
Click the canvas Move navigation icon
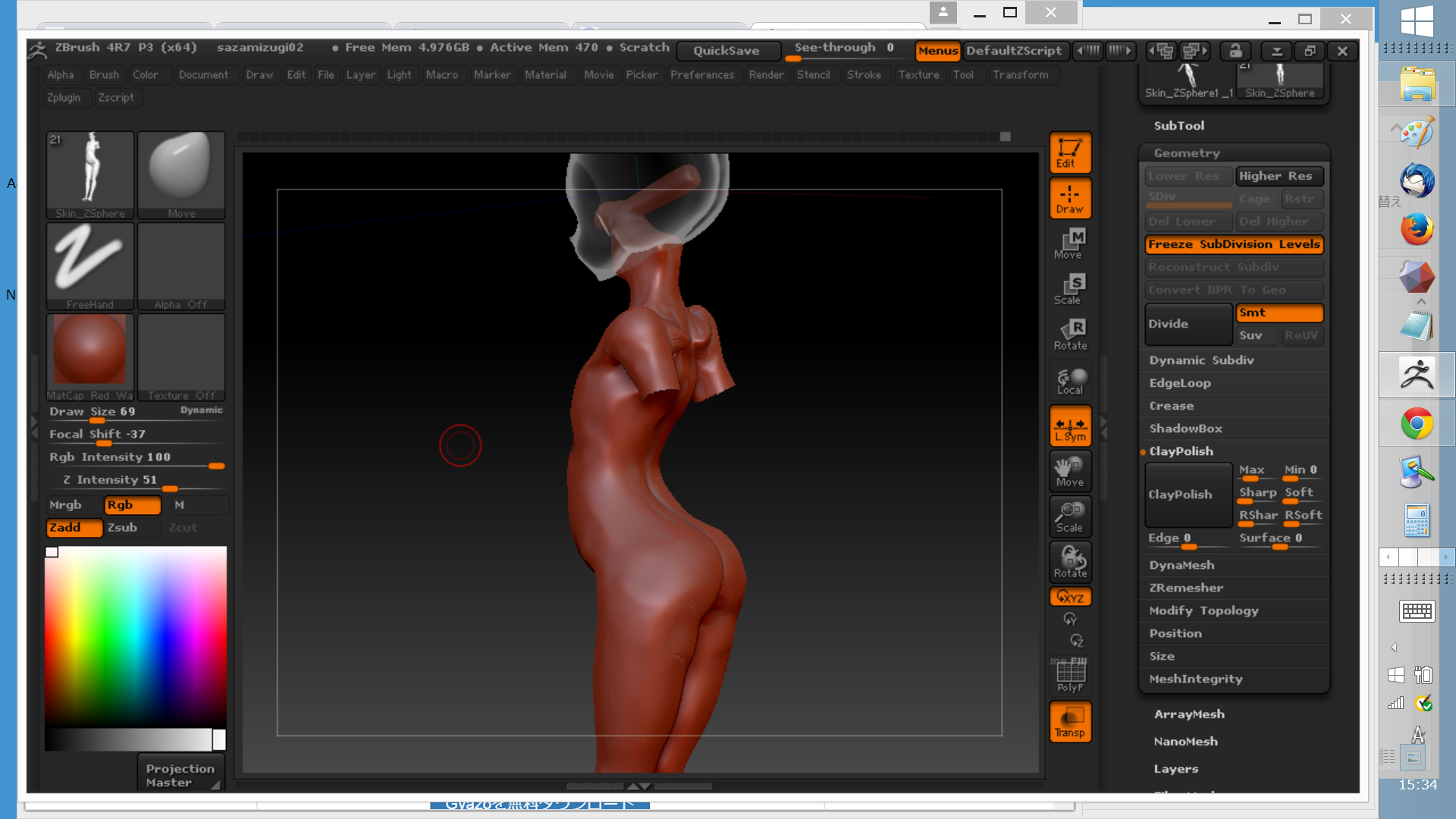tap(1070, 472)
